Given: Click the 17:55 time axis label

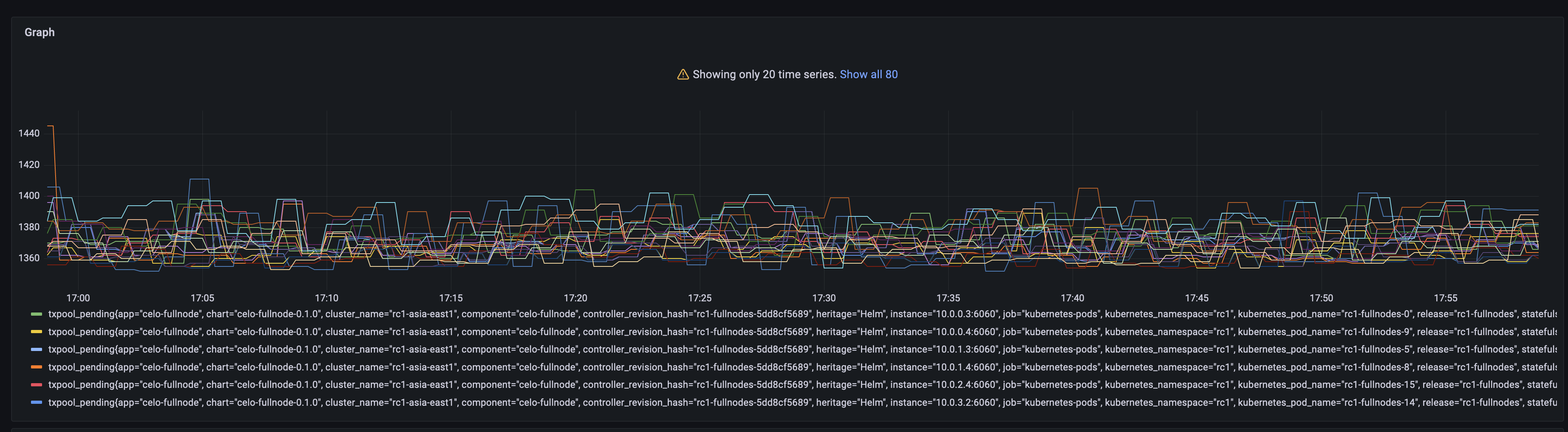Looking at the screenshot, I should point(1446,298).
